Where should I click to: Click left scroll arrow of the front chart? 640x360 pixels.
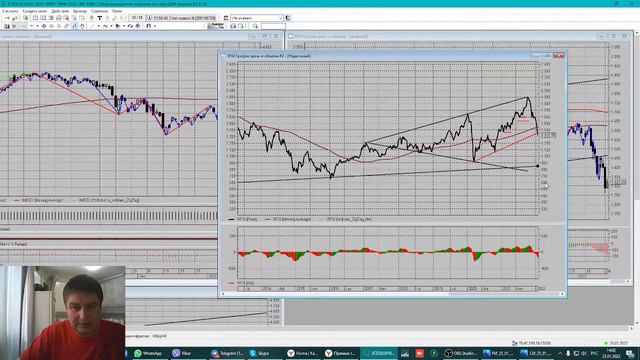tap(223, 293)
